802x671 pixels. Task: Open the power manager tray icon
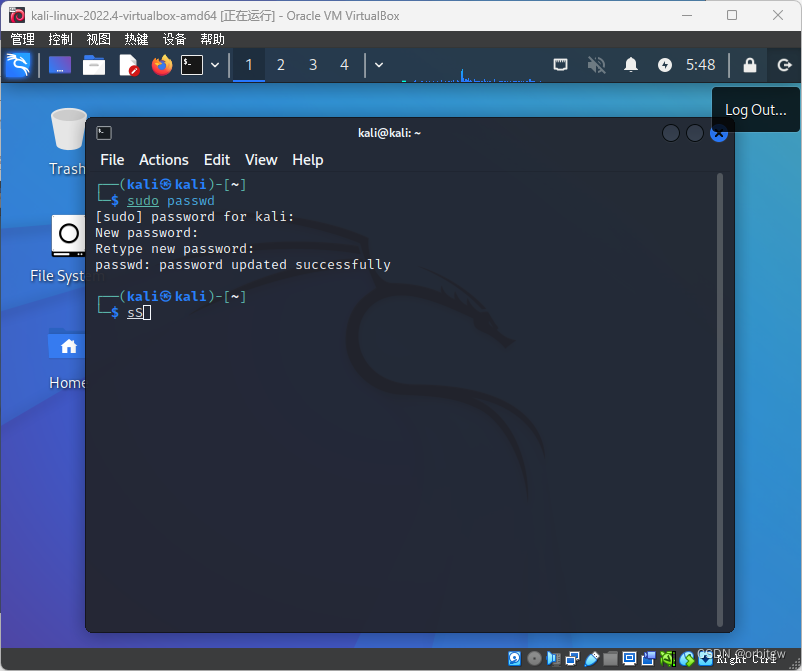click(x=664, y=65)
